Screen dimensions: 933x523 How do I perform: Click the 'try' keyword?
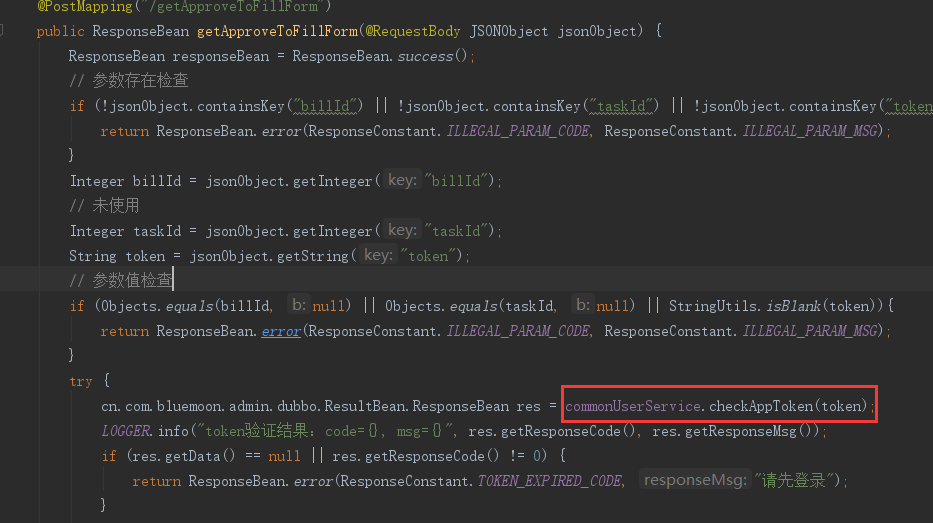81,381
